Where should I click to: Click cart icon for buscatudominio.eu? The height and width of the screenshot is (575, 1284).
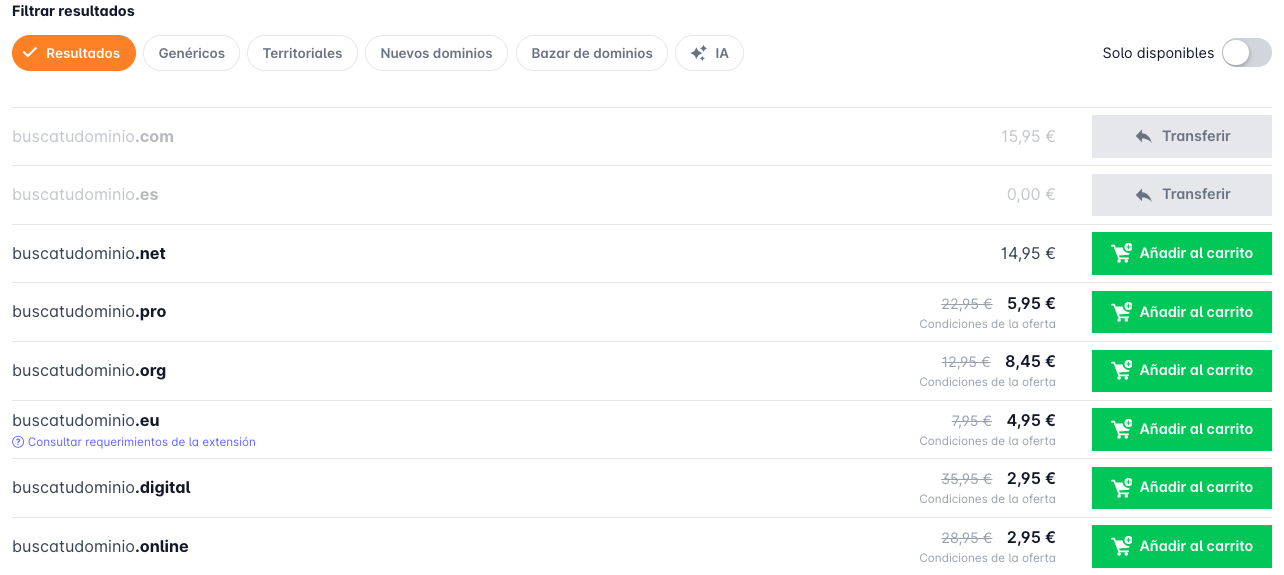coord(1122,429)
